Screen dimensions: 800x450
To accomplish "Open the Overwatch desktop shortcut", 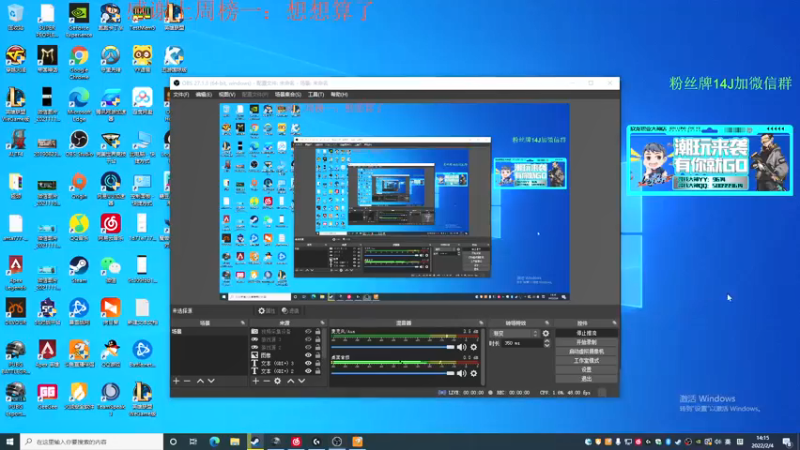I will [111, 59].
